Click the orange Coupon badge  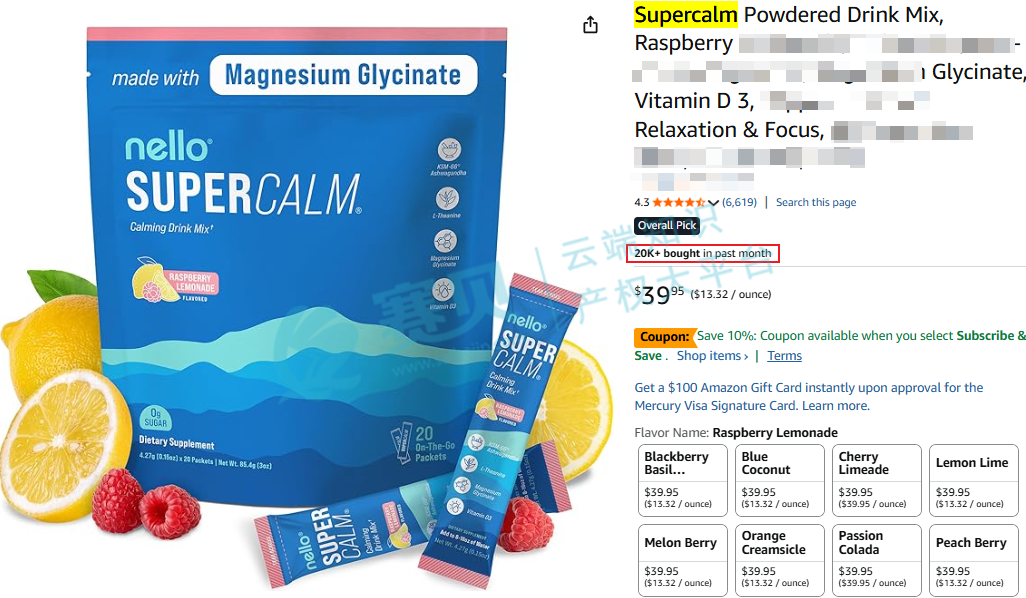(665, 337)
